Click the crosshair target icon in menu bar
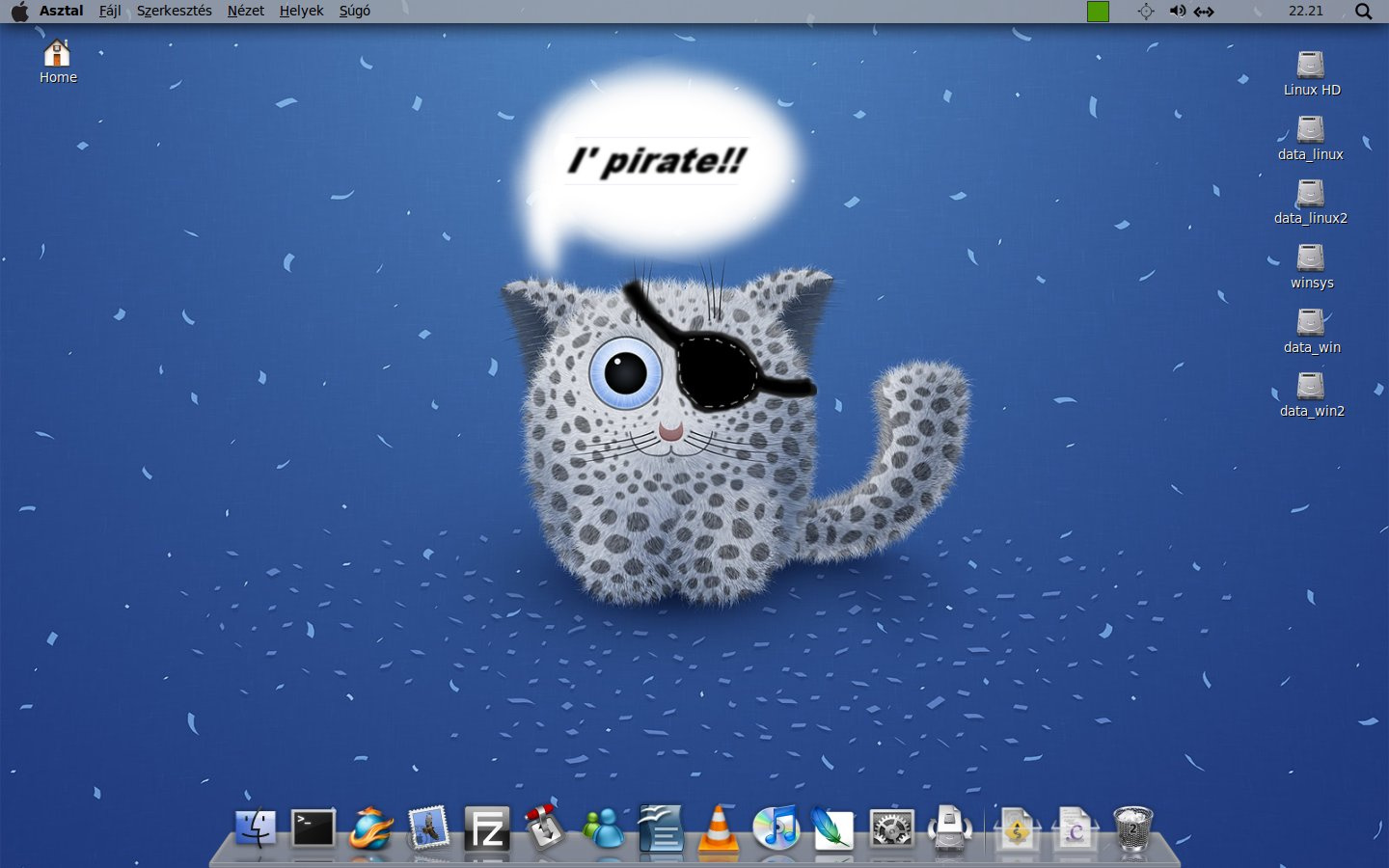Viewport: 1389px width, 868px height. click(x=1146, y=12)
